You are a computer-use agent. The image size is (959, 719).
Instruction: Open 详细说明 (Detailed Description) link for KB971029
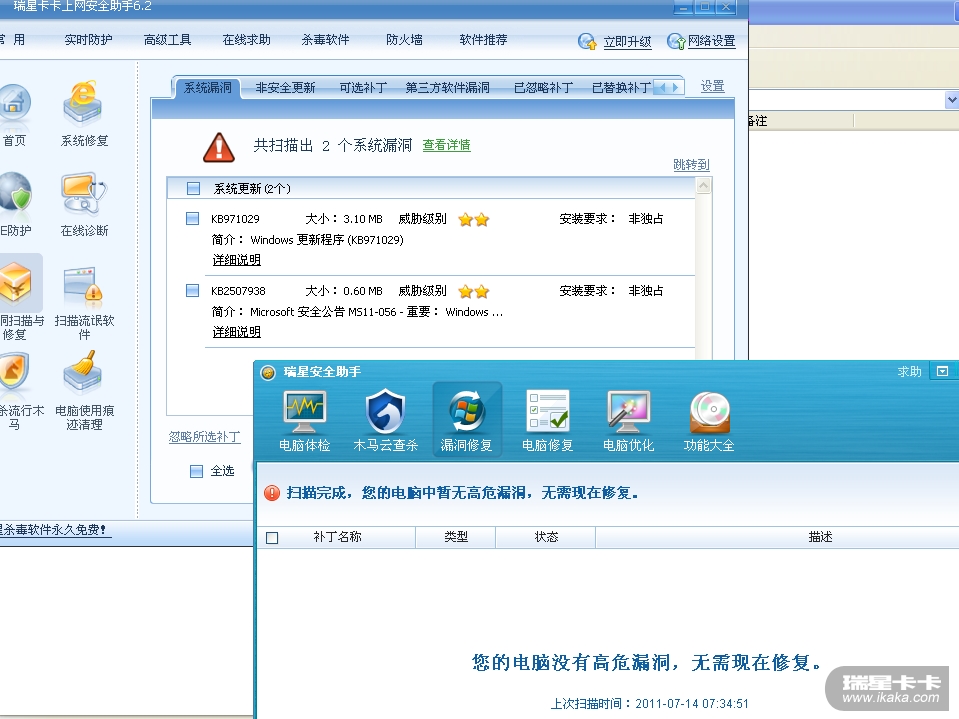(x=237, y=260)
